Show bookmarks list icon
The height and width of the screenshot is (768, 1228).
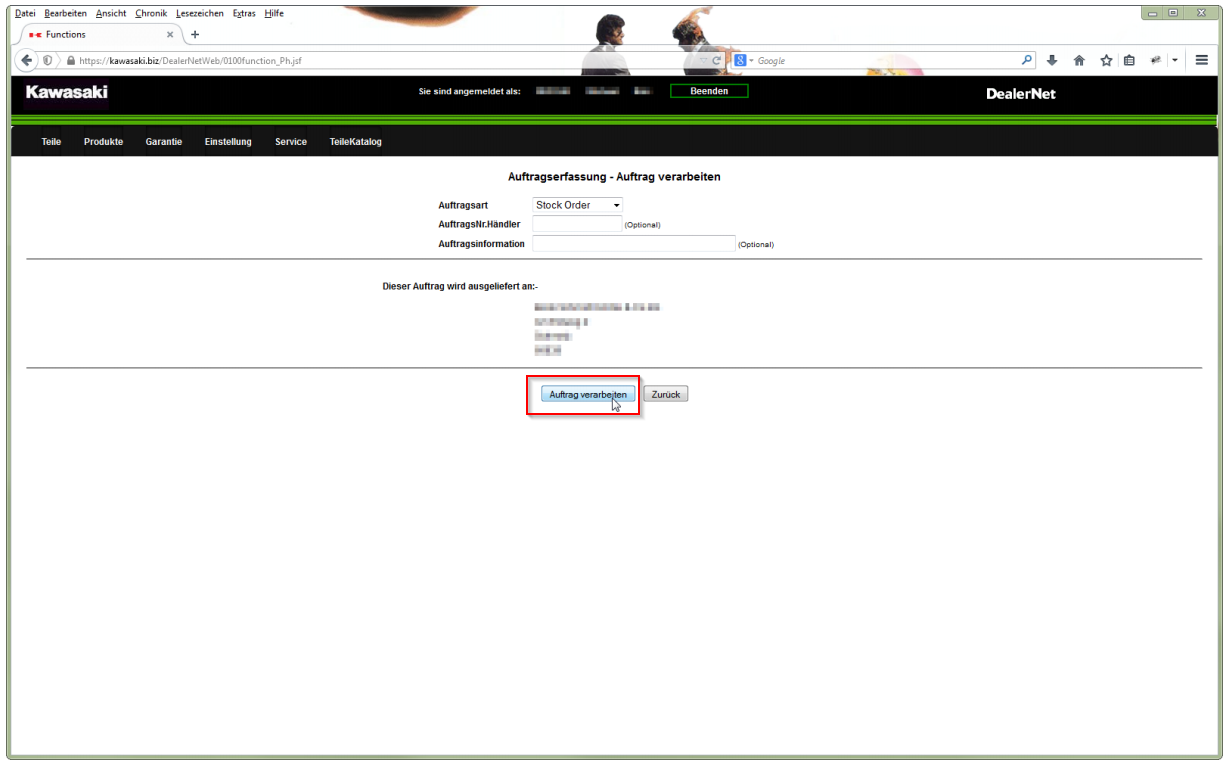[1129, 60]
